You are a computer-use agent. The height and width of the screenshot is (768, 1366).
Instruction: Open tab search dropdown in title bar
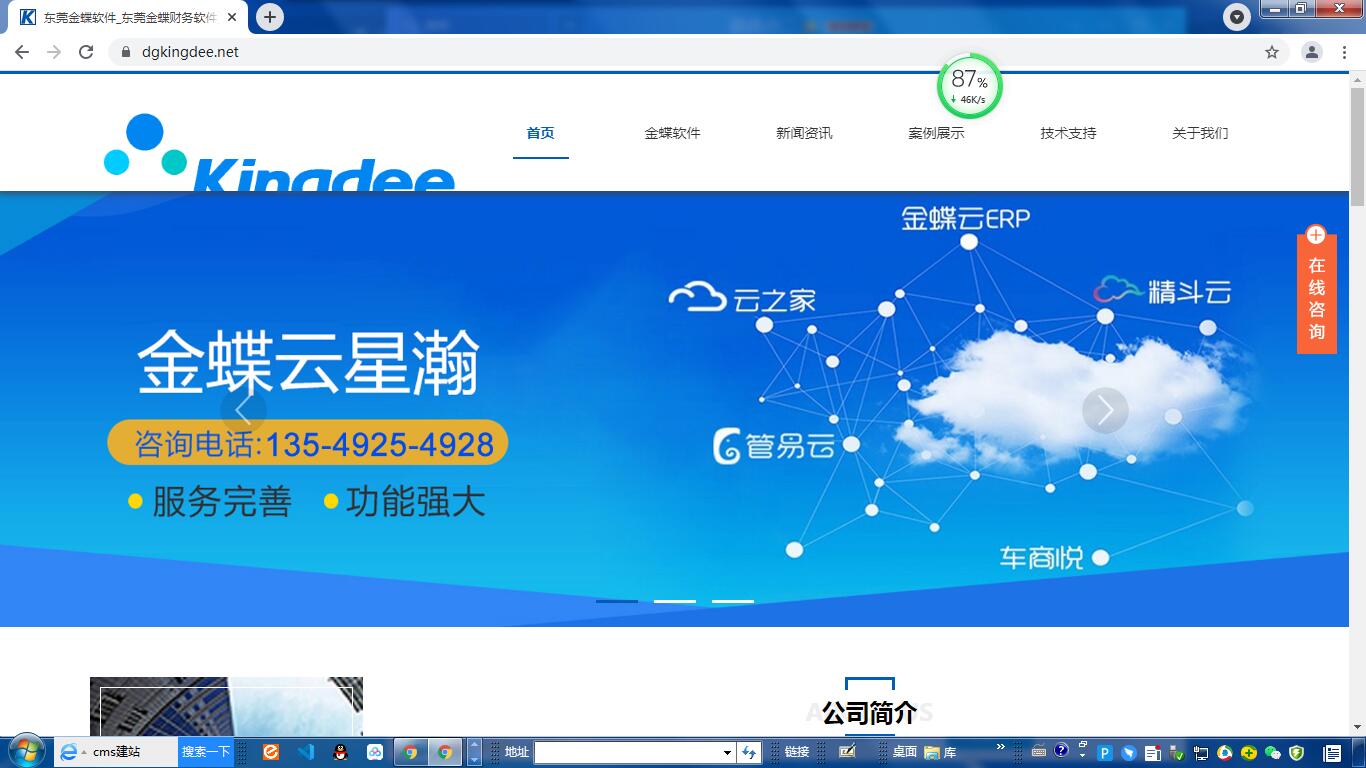point(1237,17)
